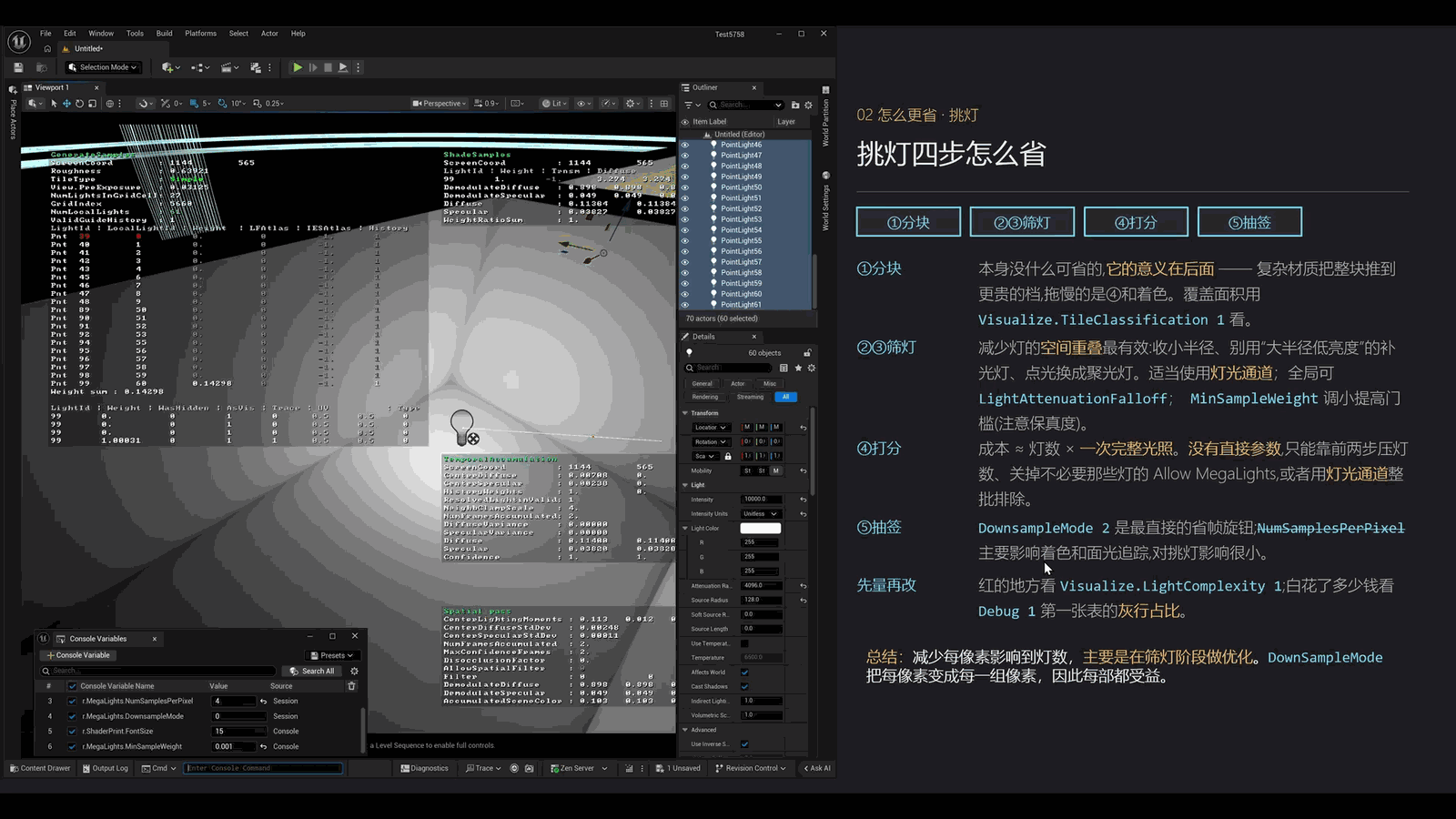
Task: Save the current level with the disk icon
Action: click(18, 67)
